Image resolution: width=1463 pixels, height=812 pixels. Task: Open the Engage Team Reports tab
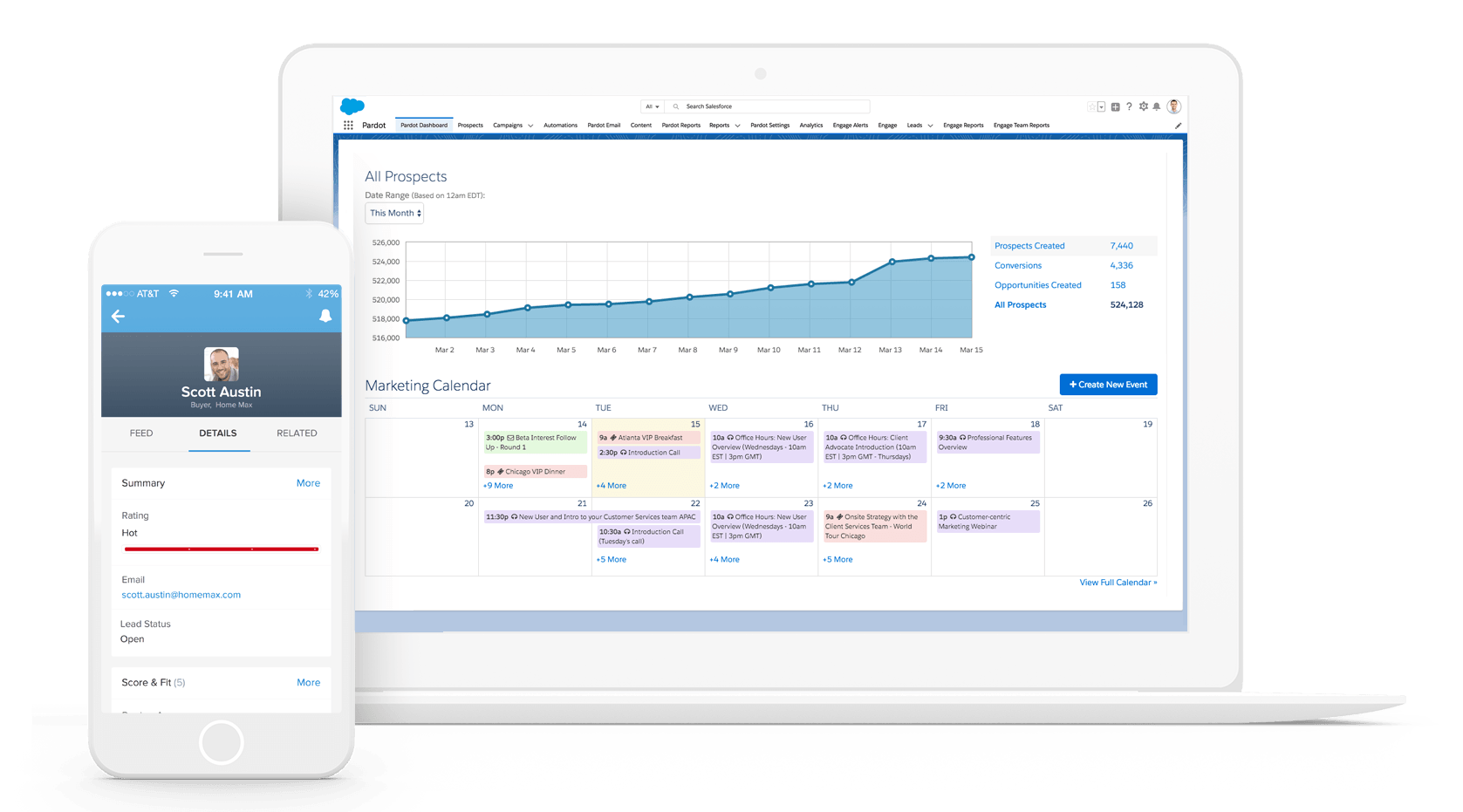(x=1022, y=125)
